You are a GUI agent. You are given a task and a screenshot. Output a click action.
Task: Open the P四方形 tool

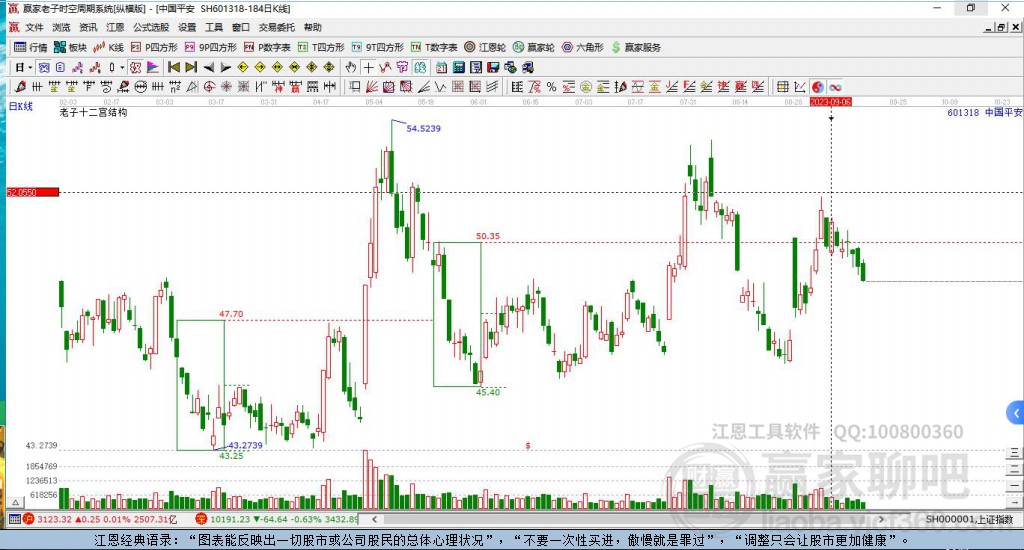(x=154, y=47)
